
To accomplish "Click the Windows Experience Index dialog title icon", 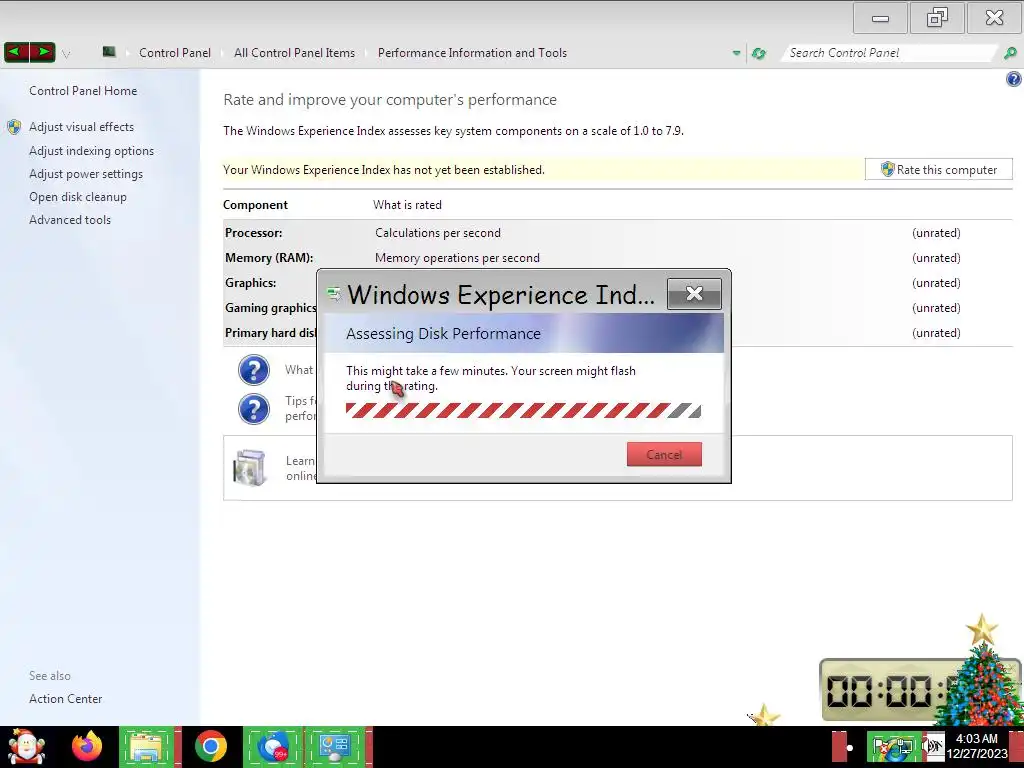I will point(334,295).
